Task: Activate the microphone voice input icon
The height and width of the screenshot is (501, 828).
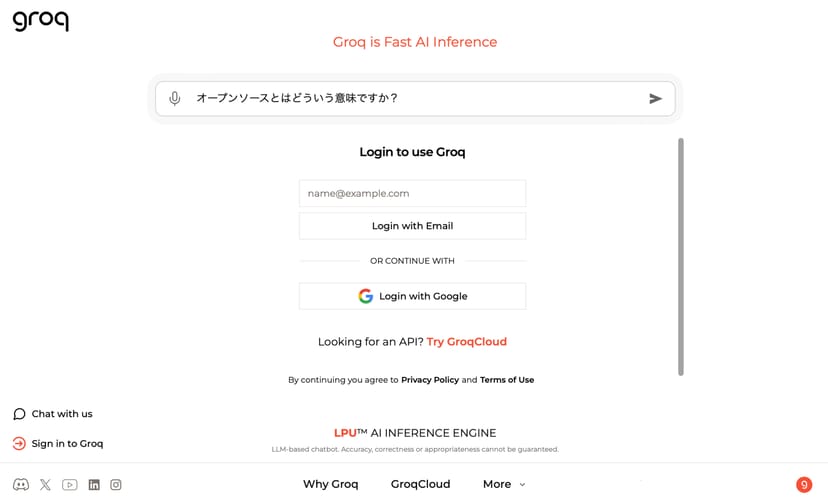Action: tap(175, 98)
